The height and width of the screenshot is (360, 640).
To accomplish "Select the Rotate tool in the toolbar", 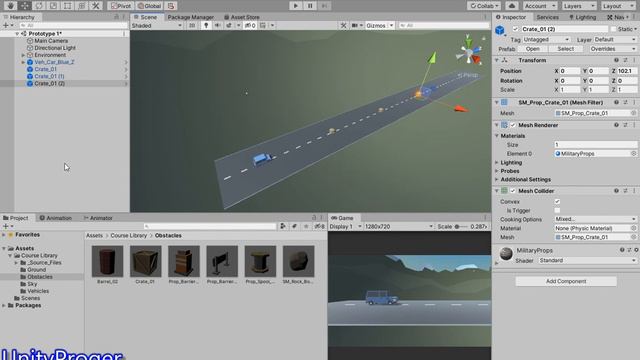I will [39, 6].
